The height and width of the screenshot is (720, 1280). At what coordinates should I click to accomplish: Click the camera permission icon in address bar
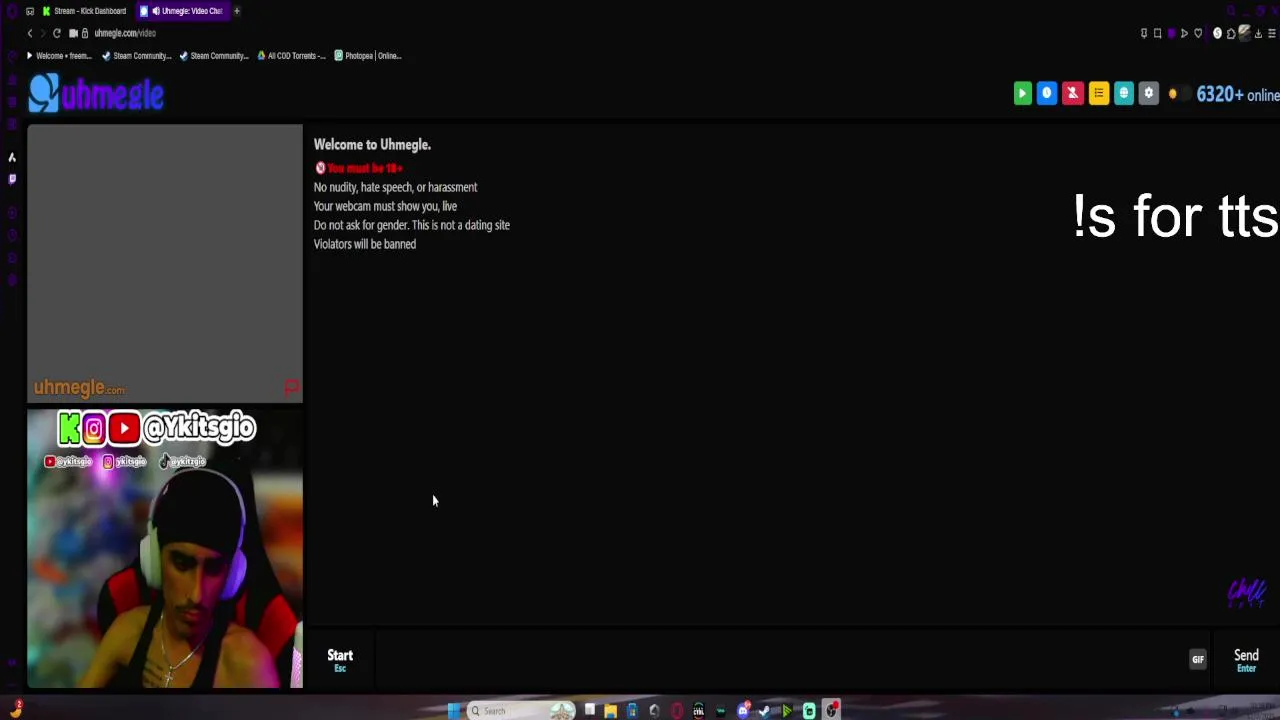pyautogui.click(x=74, y=33)
